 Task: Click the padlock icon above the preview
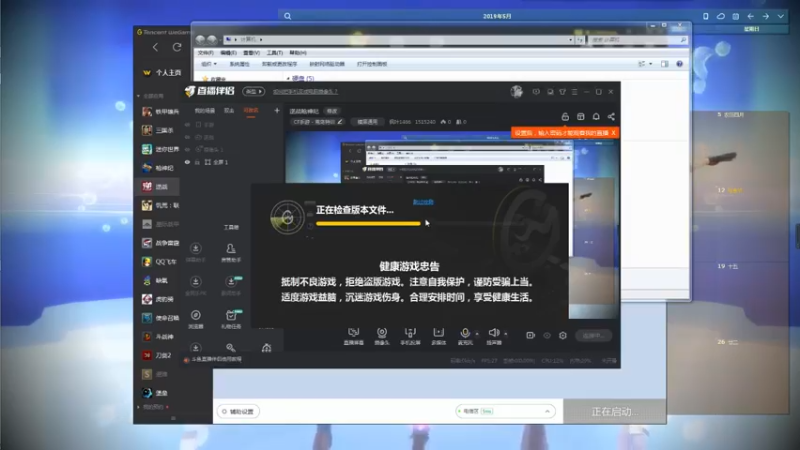point(565,117)
